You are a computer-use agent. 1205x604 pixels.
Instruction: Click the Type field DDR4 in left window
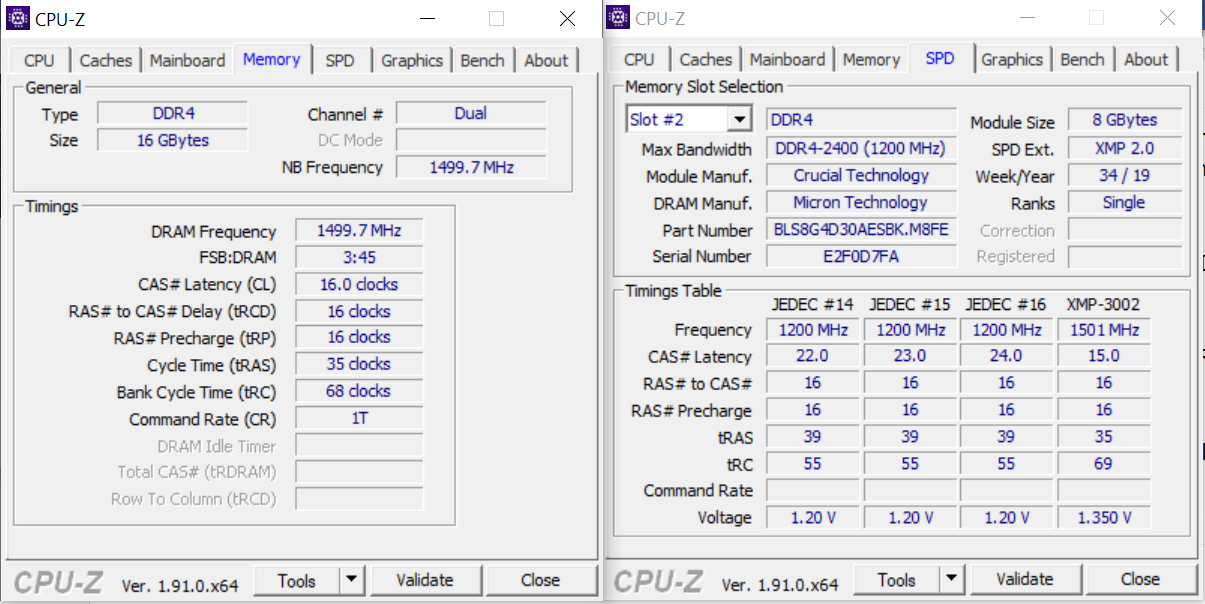[x=172, y=114]
